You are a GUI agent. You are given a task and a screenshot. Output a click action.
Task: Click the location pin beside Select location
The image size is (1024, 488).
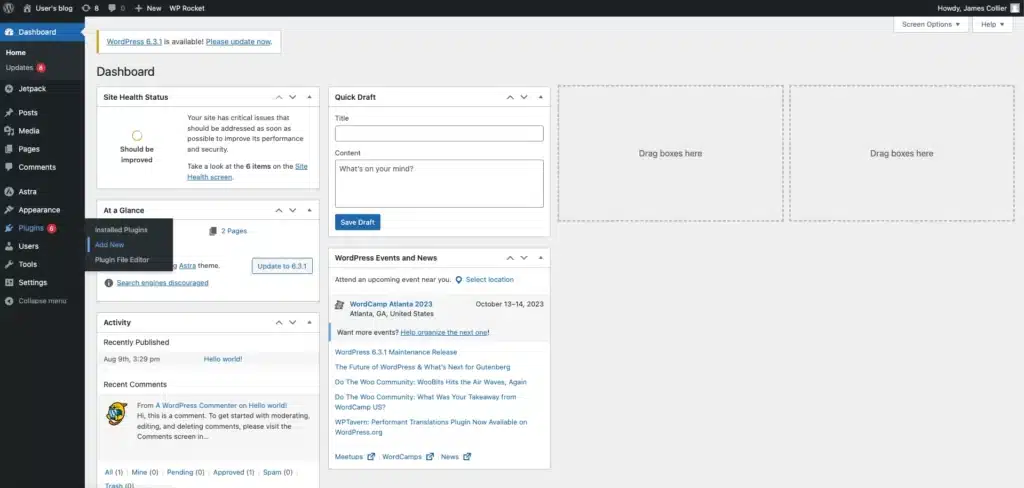(458, 280)
